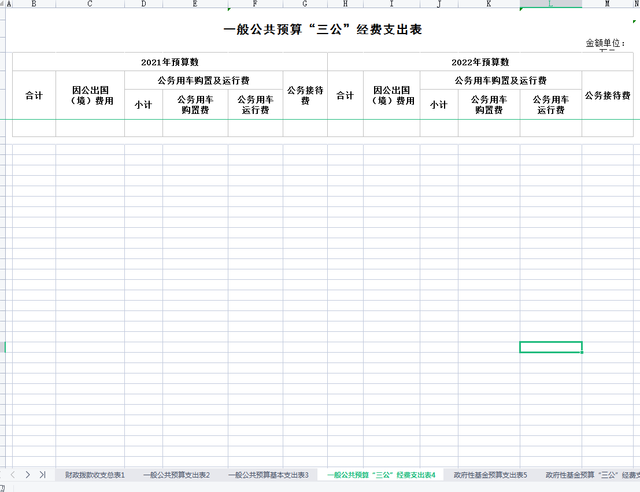640x492 pixels.
Task: Click the next sheet navigation arrow
Action: 28,474
